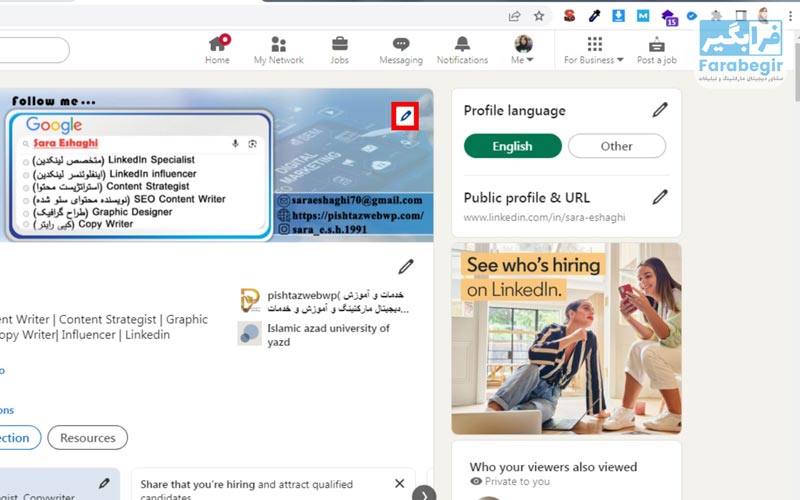
Task: Click the browser share page icon
Action: [514, 16]
